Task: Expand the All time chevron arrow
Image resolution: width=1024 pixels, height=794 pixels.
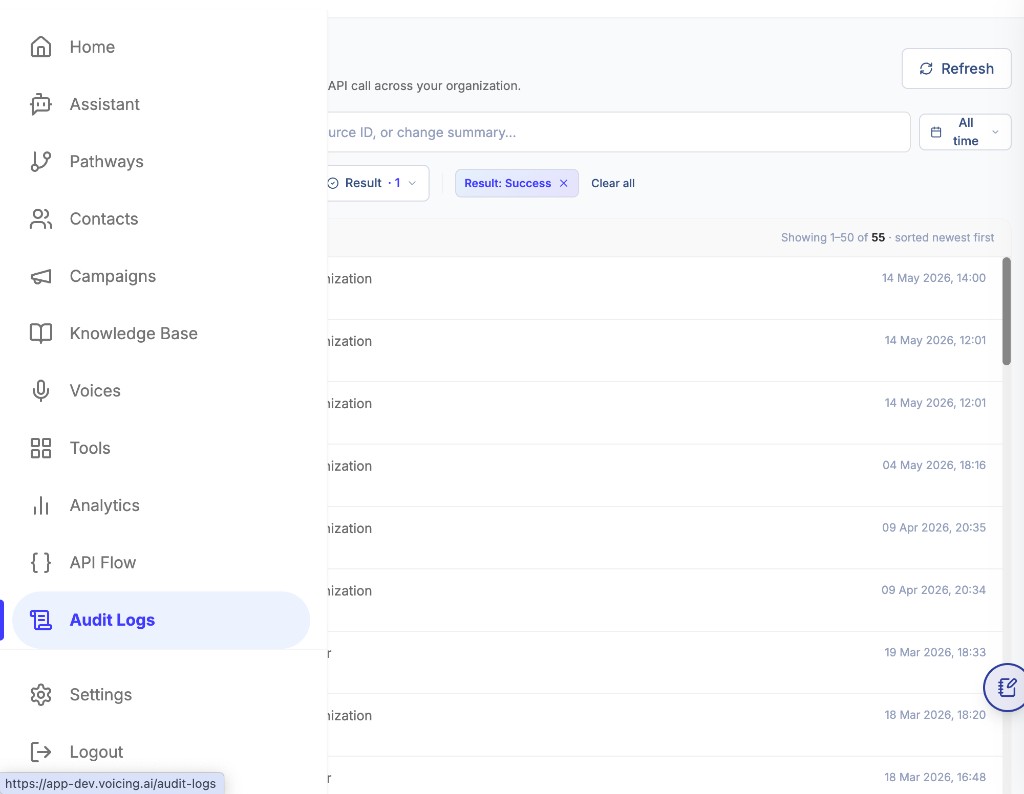Action: click(995, 132)
